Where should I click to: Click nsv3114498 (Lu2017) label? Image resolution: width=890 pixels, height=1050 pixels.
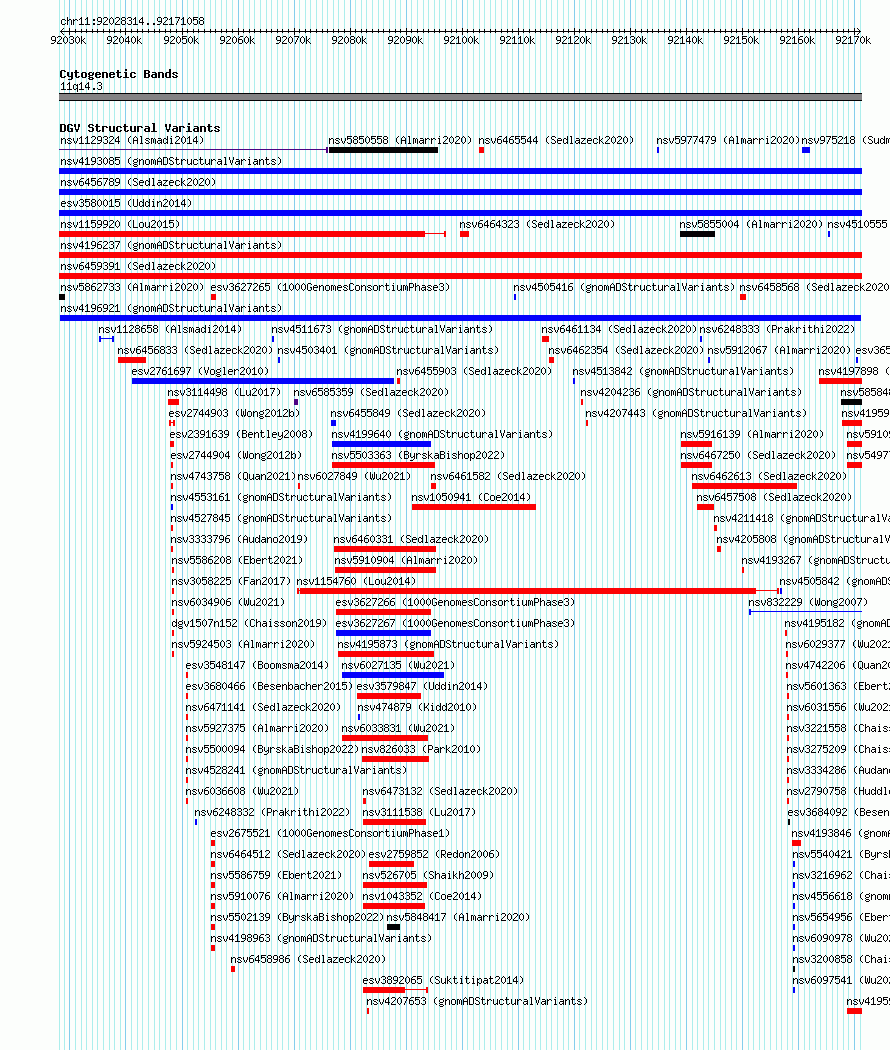point(224,392)
